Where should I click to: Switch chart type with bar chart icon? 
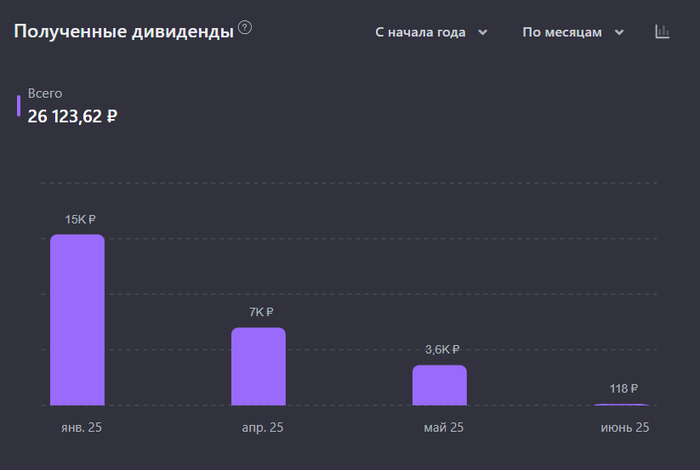pos(662,32)
